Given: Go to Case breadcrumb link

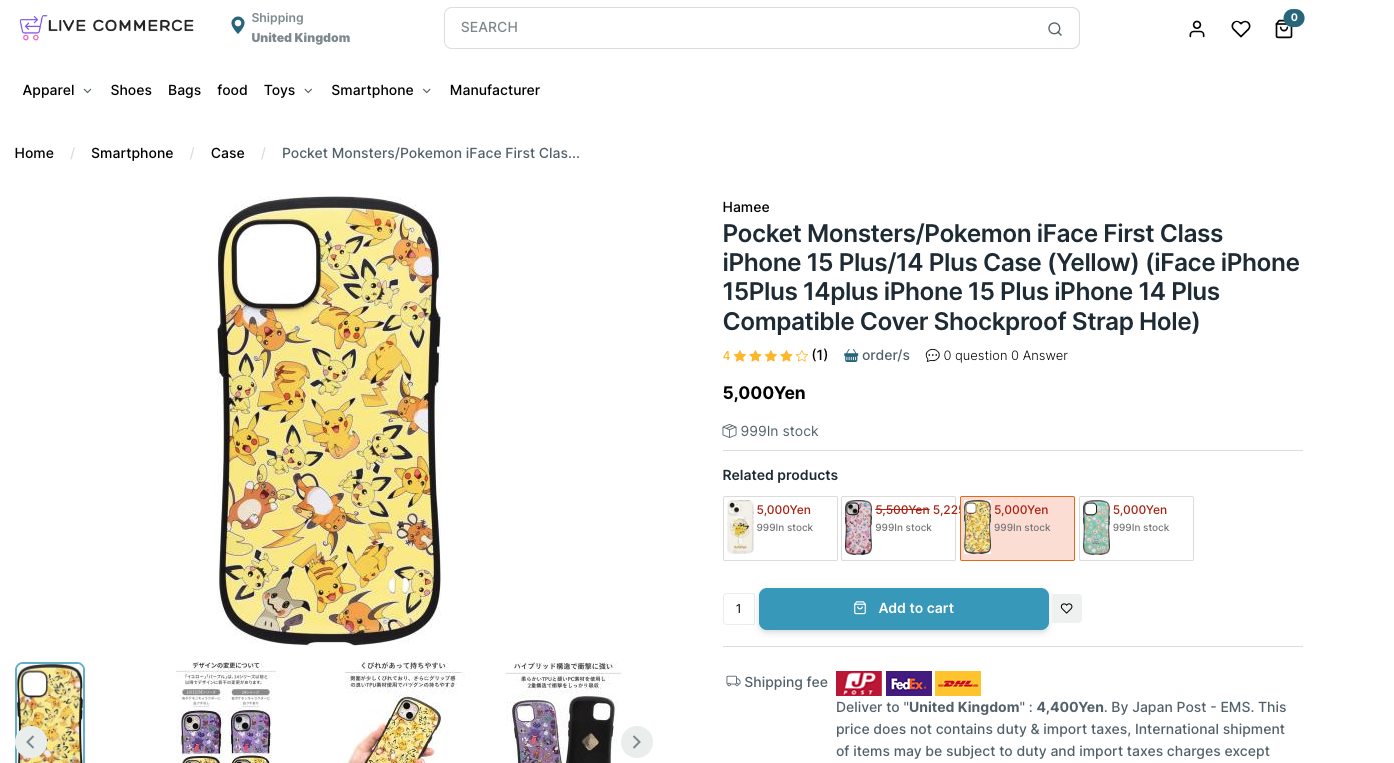Looking at the screenshot, I should pyautogui.click(x=228, y=153).
